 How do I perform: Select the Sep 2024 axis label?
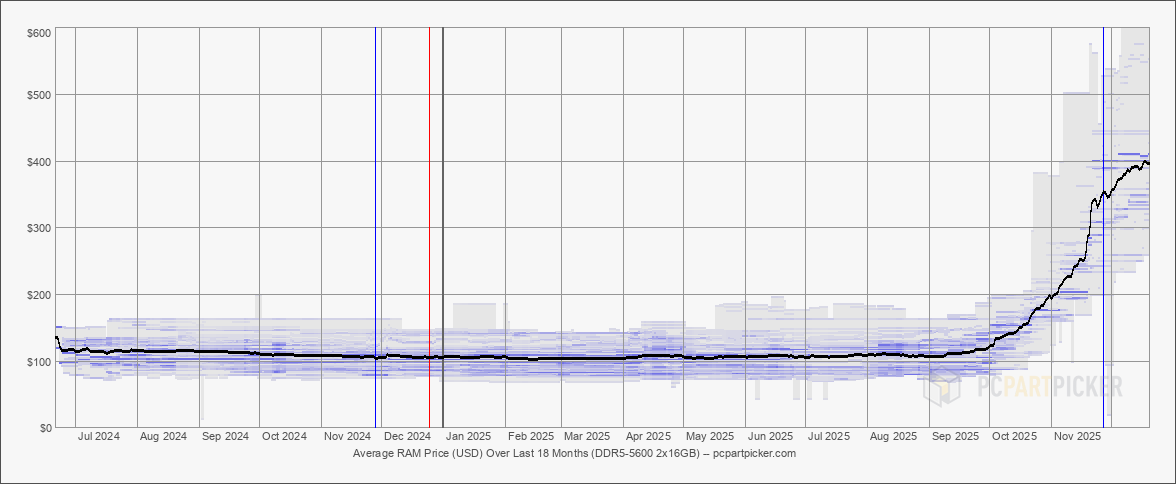point(224,437)
